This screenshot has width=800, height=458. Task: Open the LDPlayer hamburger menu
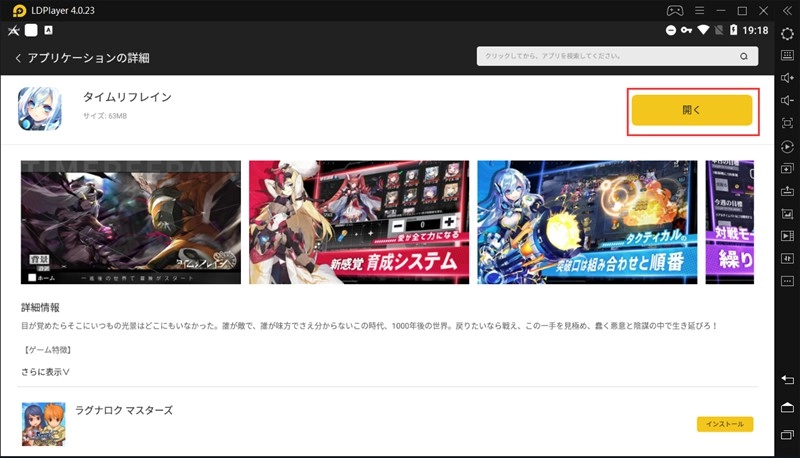click(699, 10)
